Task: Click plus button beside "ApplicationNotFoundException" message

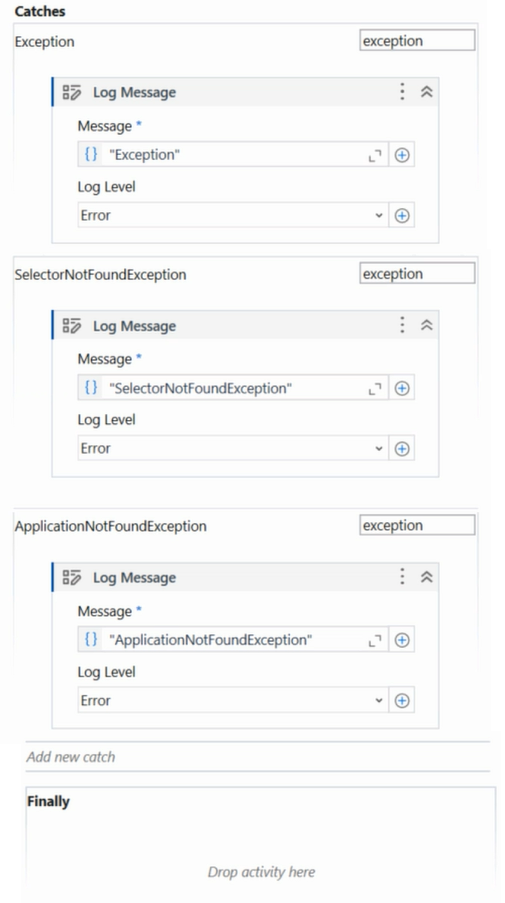Action: pos(402,640)
